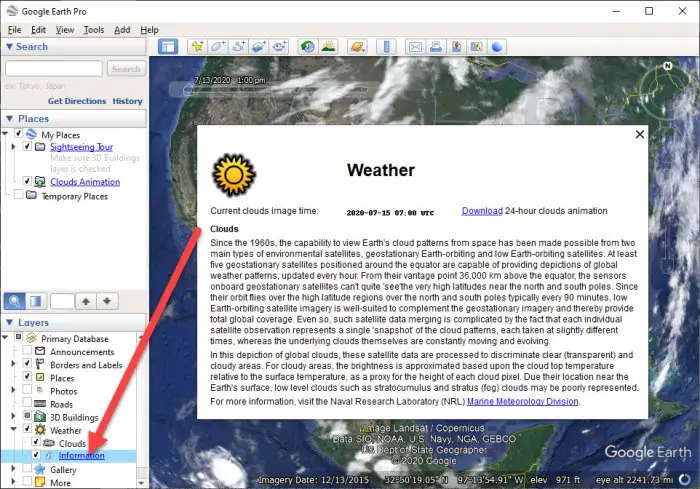This screenshot has height=489, width=700.
Task: Expand the Gallery layer node
Action: tap(13, 468)
